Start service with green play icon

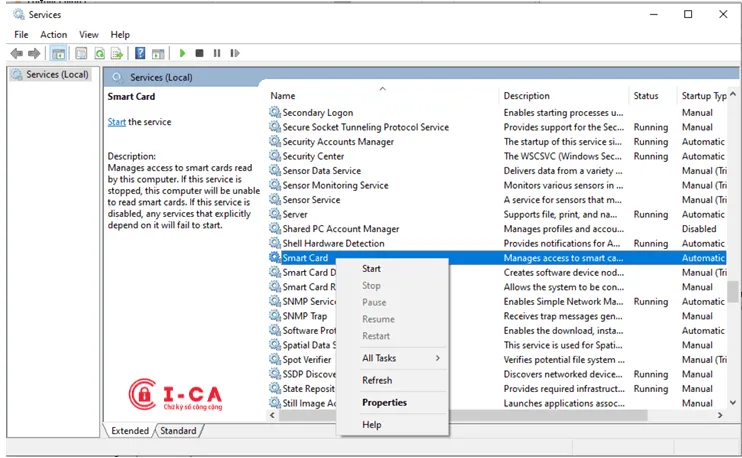tap(182, 53)
